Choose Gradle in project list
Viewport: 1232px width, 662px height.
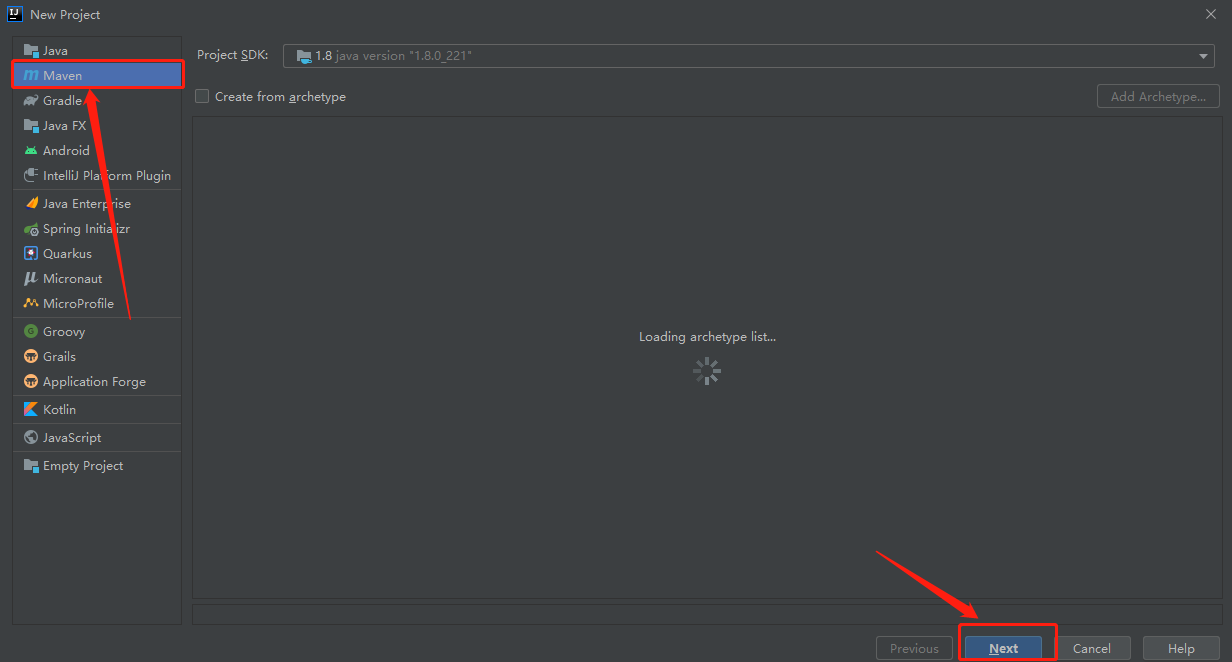coord(97,100)
